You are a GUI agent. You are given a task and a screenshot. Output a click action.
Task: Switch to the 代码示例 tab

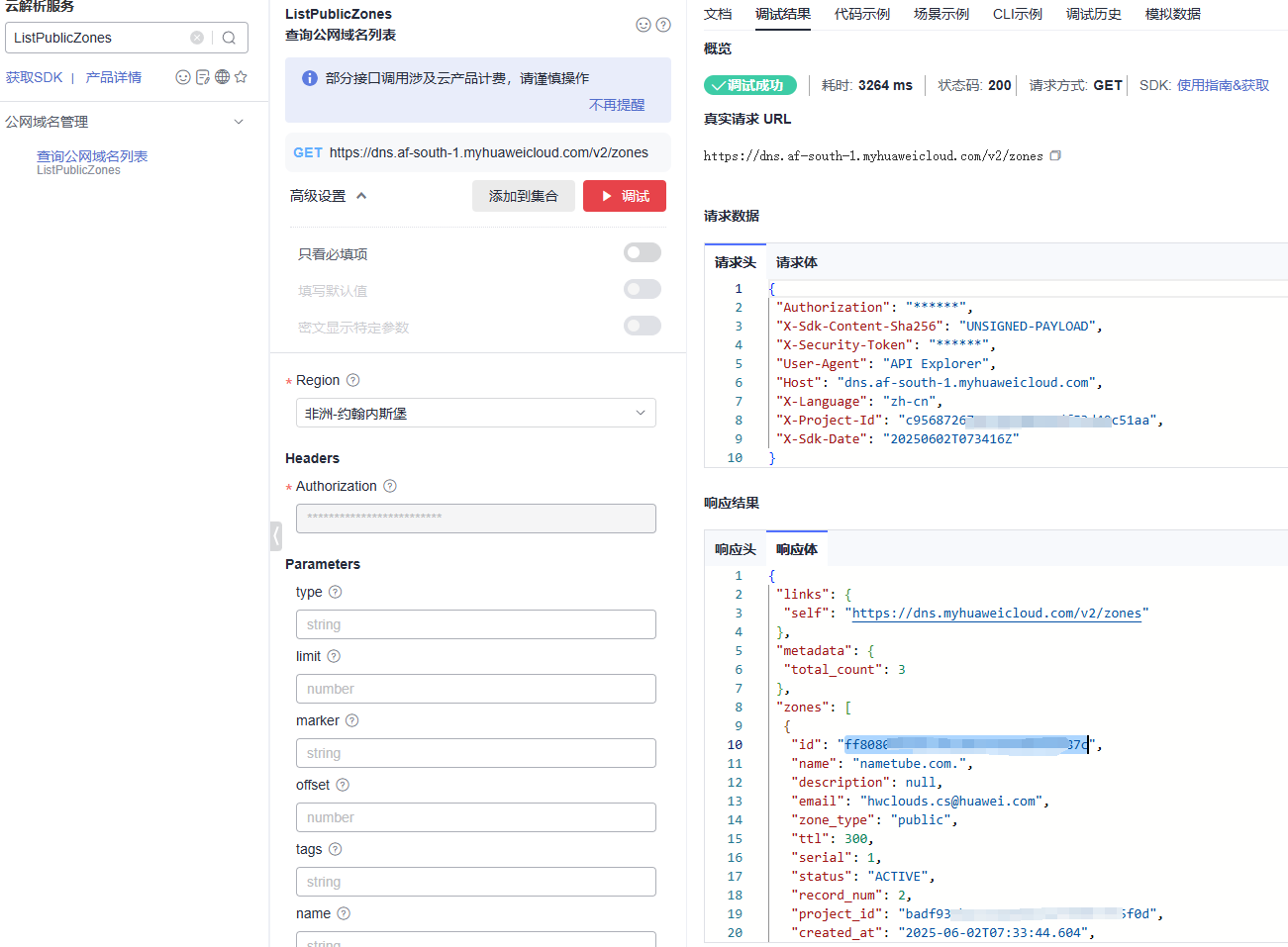(x=861, y=14)
